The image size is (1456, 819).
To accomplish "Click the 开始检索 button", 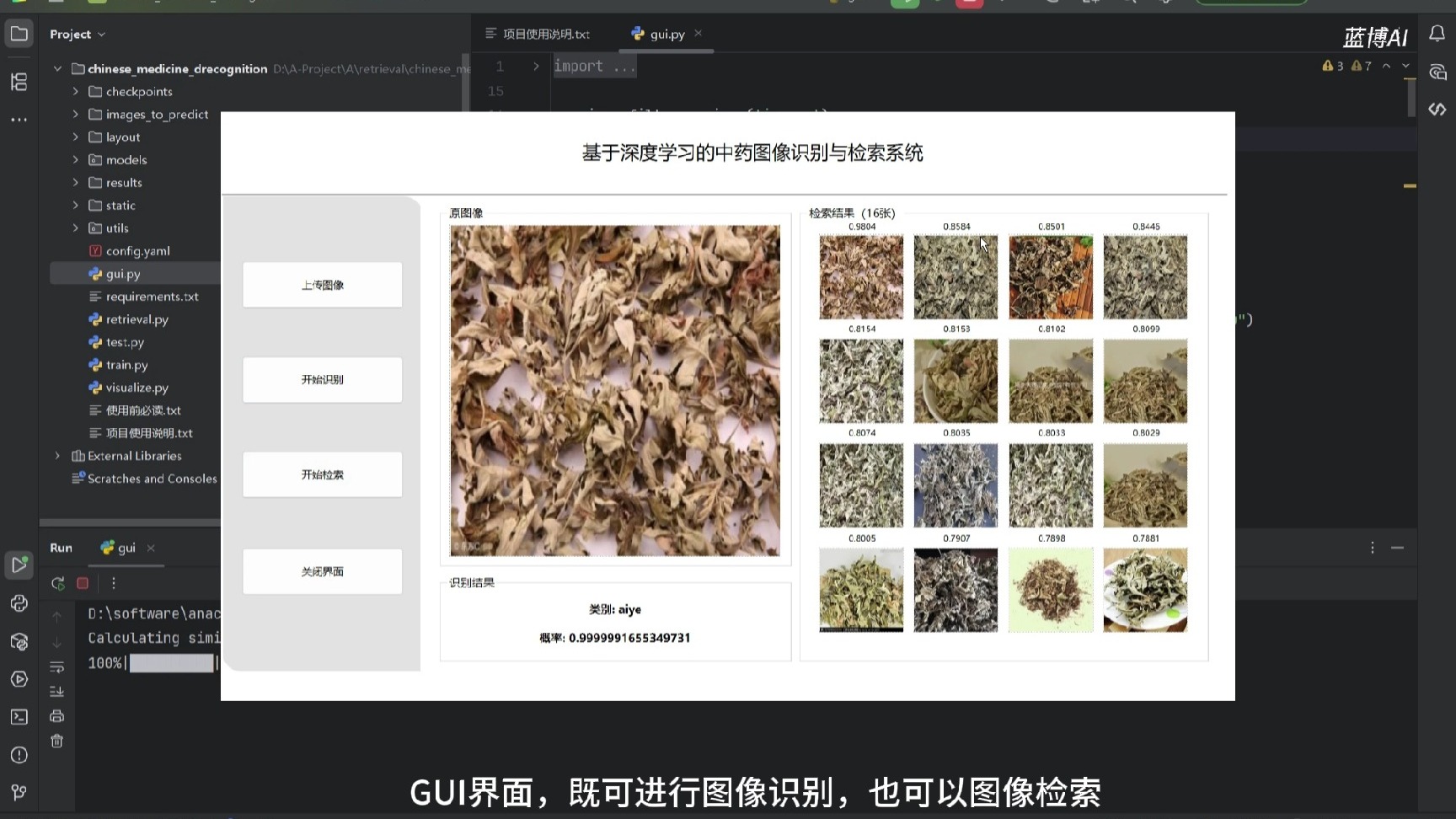I will pyautogui.click(x=323, y=474).
